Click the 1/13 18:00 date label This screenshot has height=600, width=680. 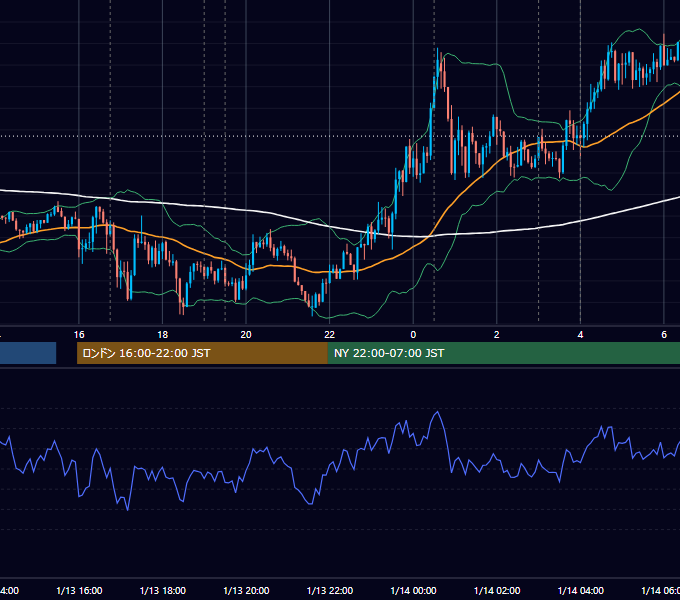pyautogui.click(x=163, y=590)
